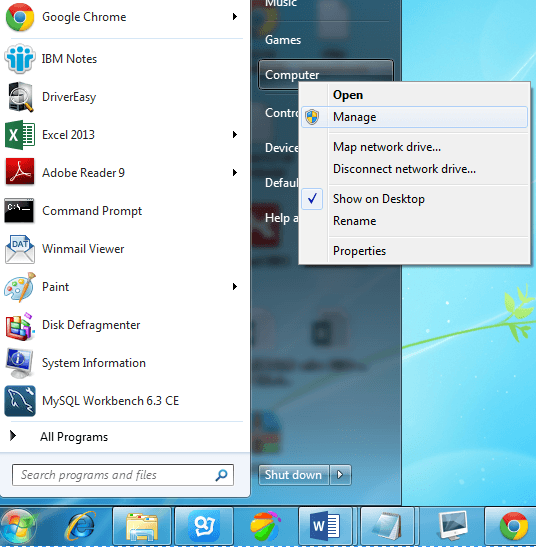This screenshot has height=547, width=536.
Task: Toggle Show on Desktop checkmark
Action: [x=312, y=199]
